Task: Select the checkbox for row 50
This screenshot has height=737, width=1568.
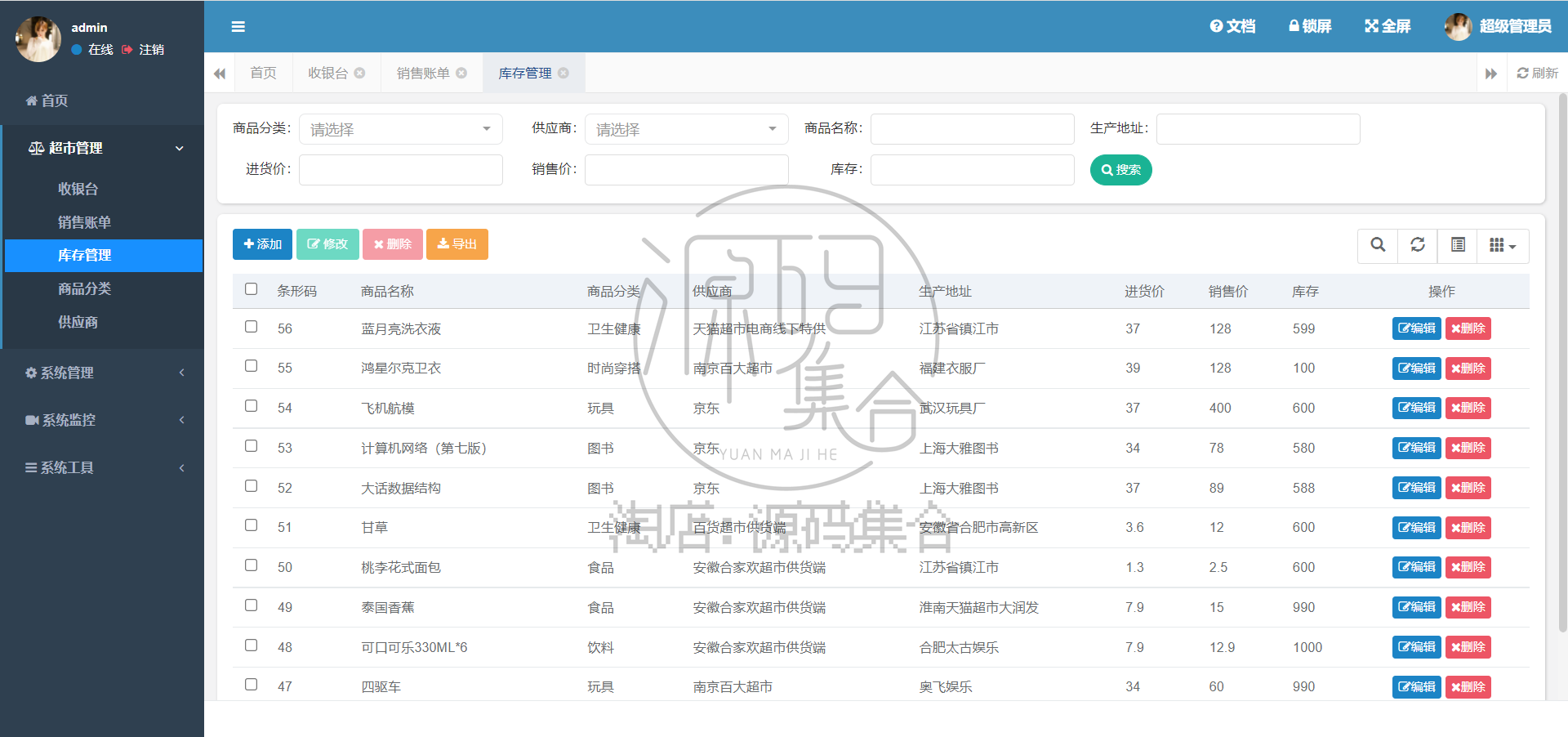Action: pos(252,565)
